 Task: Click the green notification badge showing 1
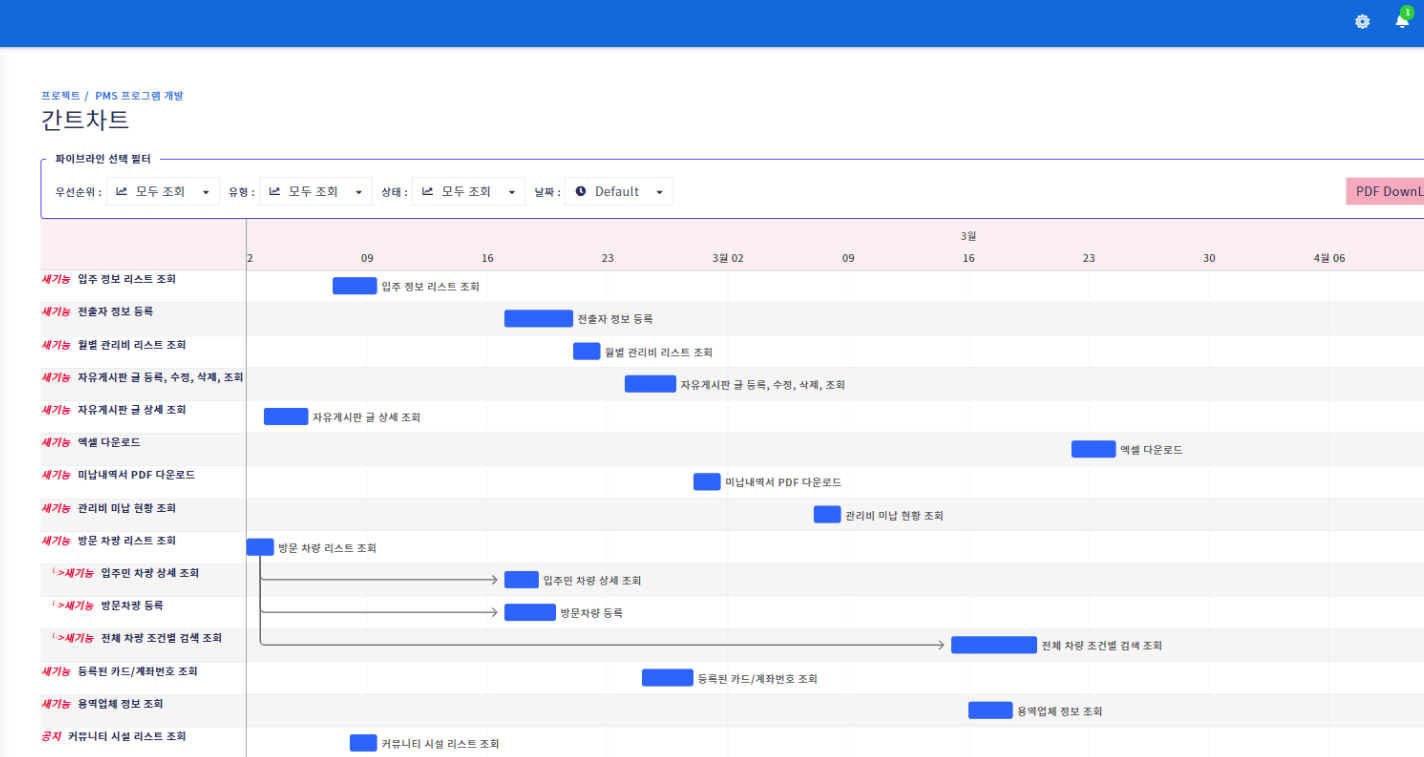click(x=1408, y=13)
